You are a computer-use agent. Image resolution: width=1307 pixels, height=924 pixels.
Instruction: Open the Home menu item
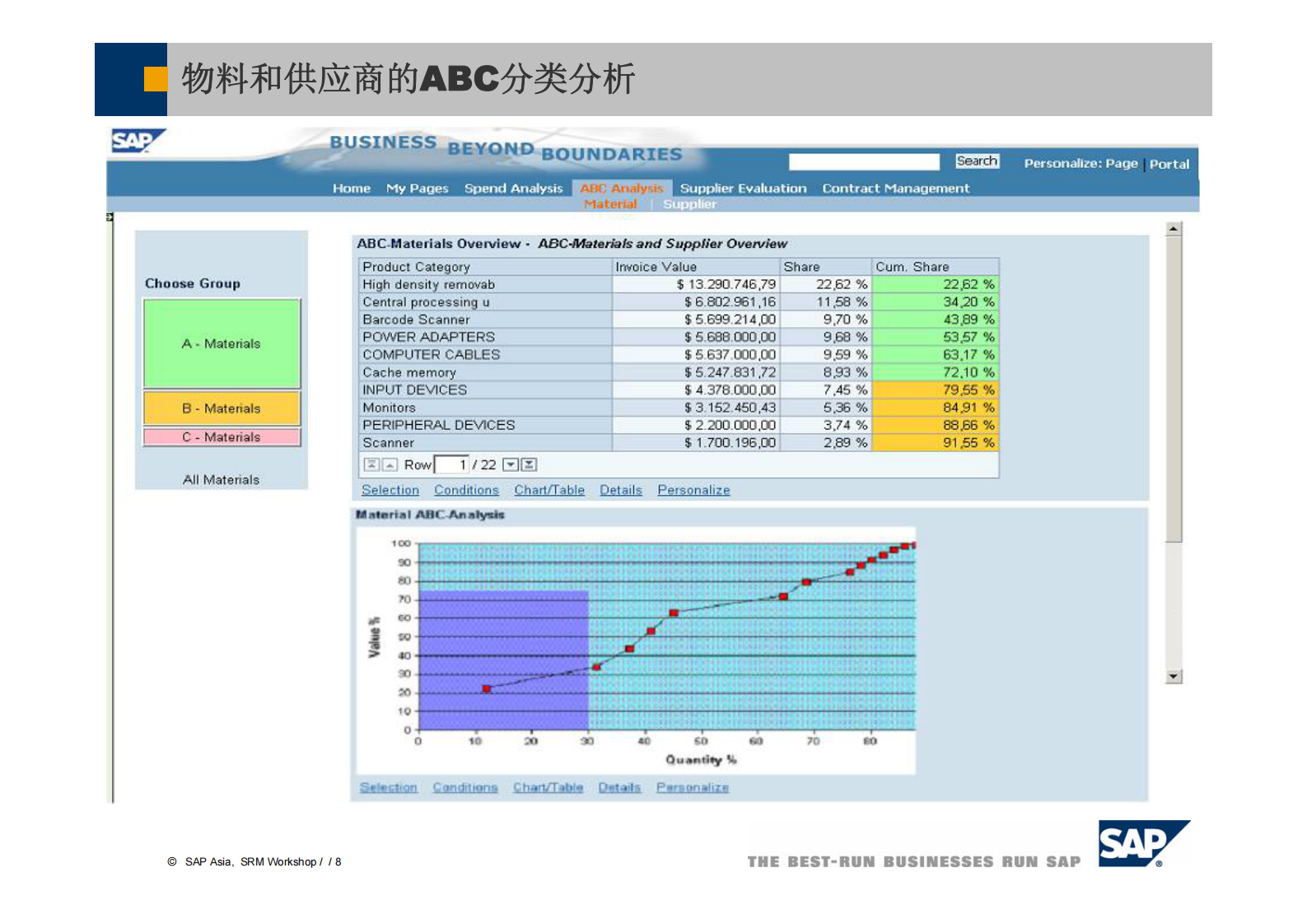pos(352,189)
